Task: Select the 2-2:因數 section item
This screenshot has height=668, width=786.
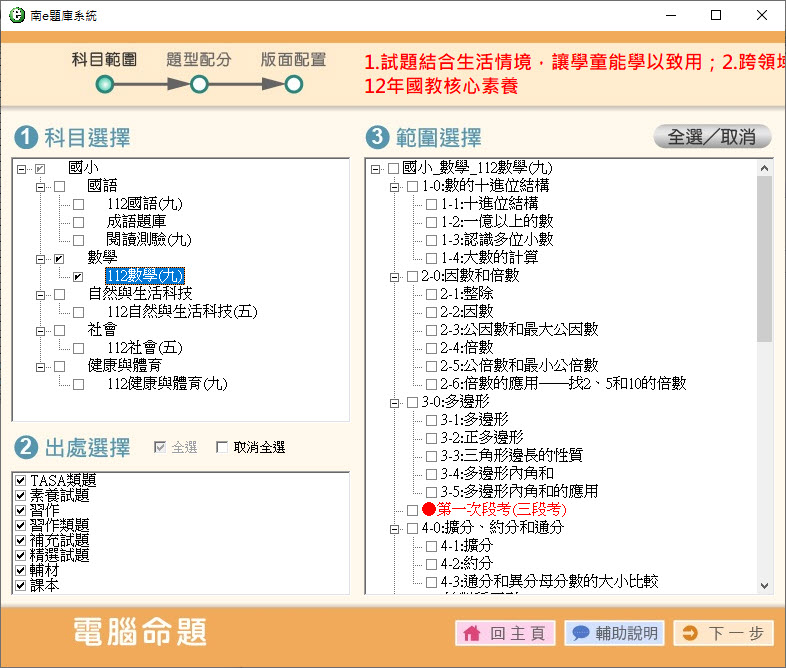Action: click(466, 312)
